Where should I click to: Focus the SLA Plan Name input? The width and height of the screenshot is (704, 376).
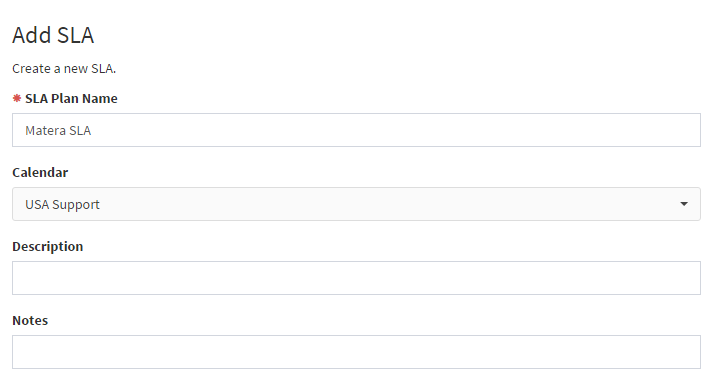(x=356, y=130)
